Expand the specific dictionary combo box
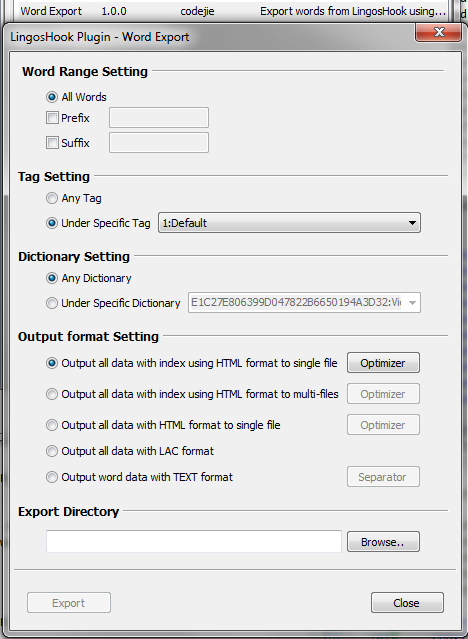Viewport: 468px width, 639px height. pyautogui.click(x=304, y=303)
